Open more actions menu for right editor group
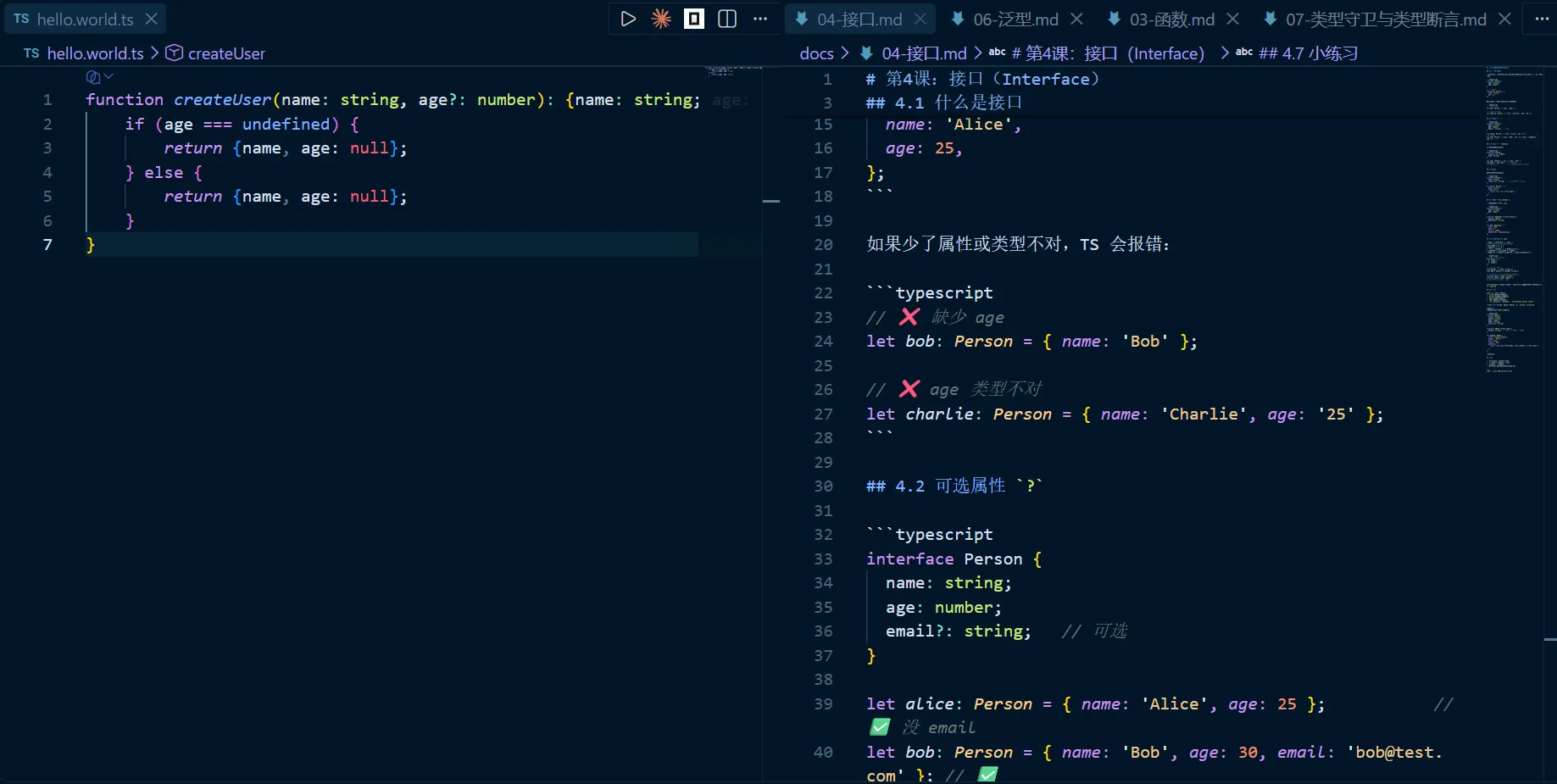 coord(1542,19)
